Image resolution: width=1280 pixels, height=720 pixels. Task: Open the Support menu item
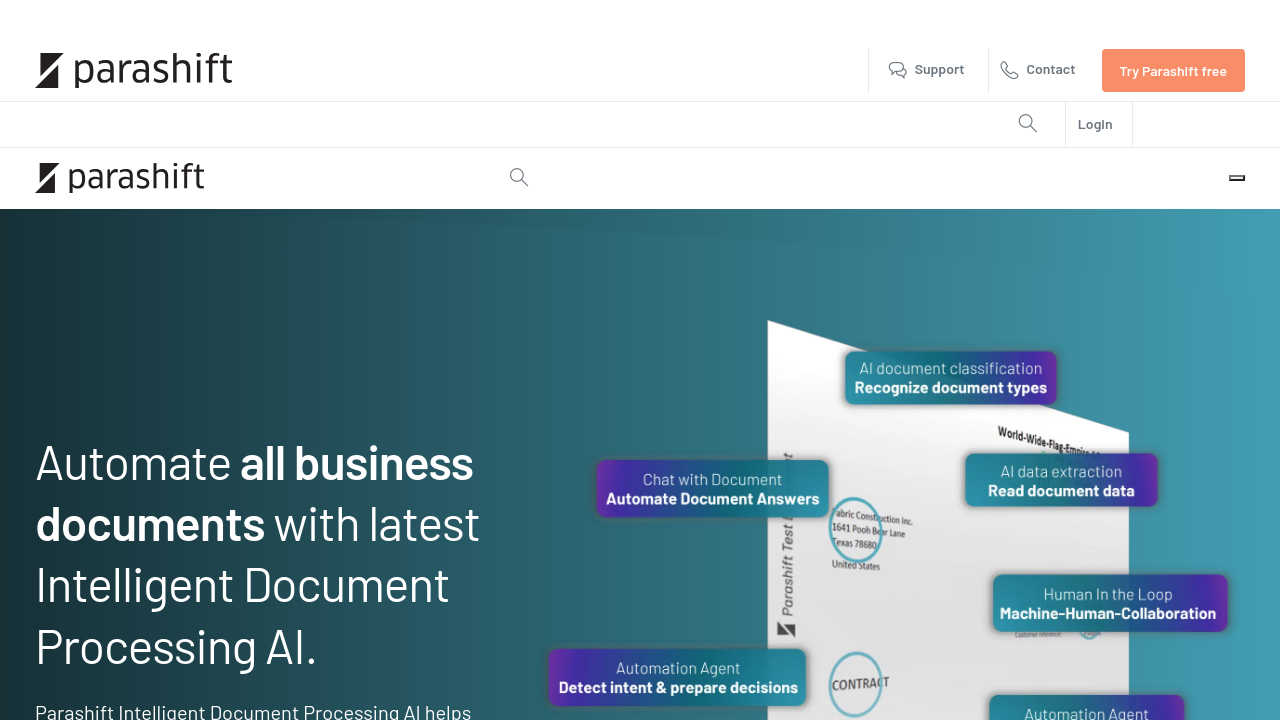click(x=939, y=69)
